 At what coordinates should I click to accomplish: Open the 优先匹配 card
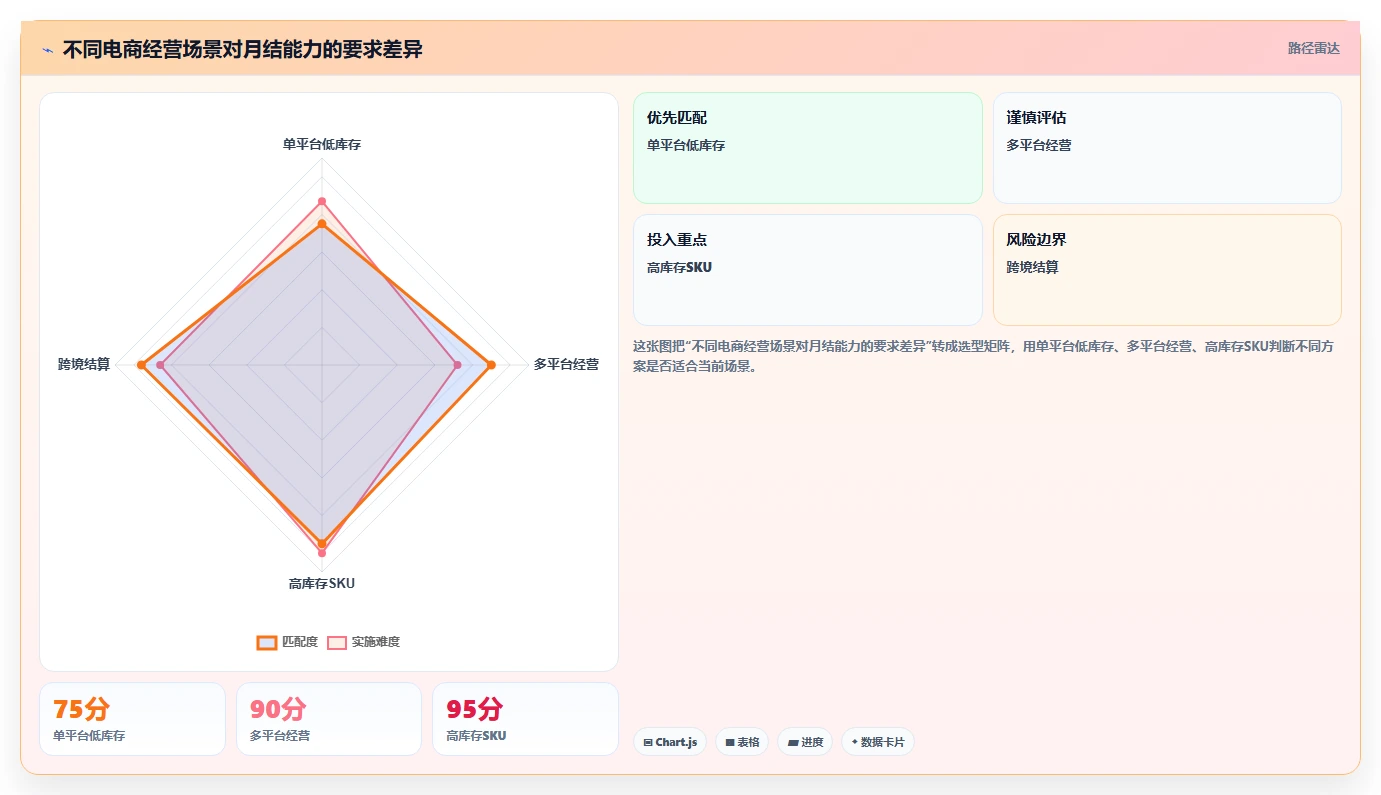coord(808,148)
